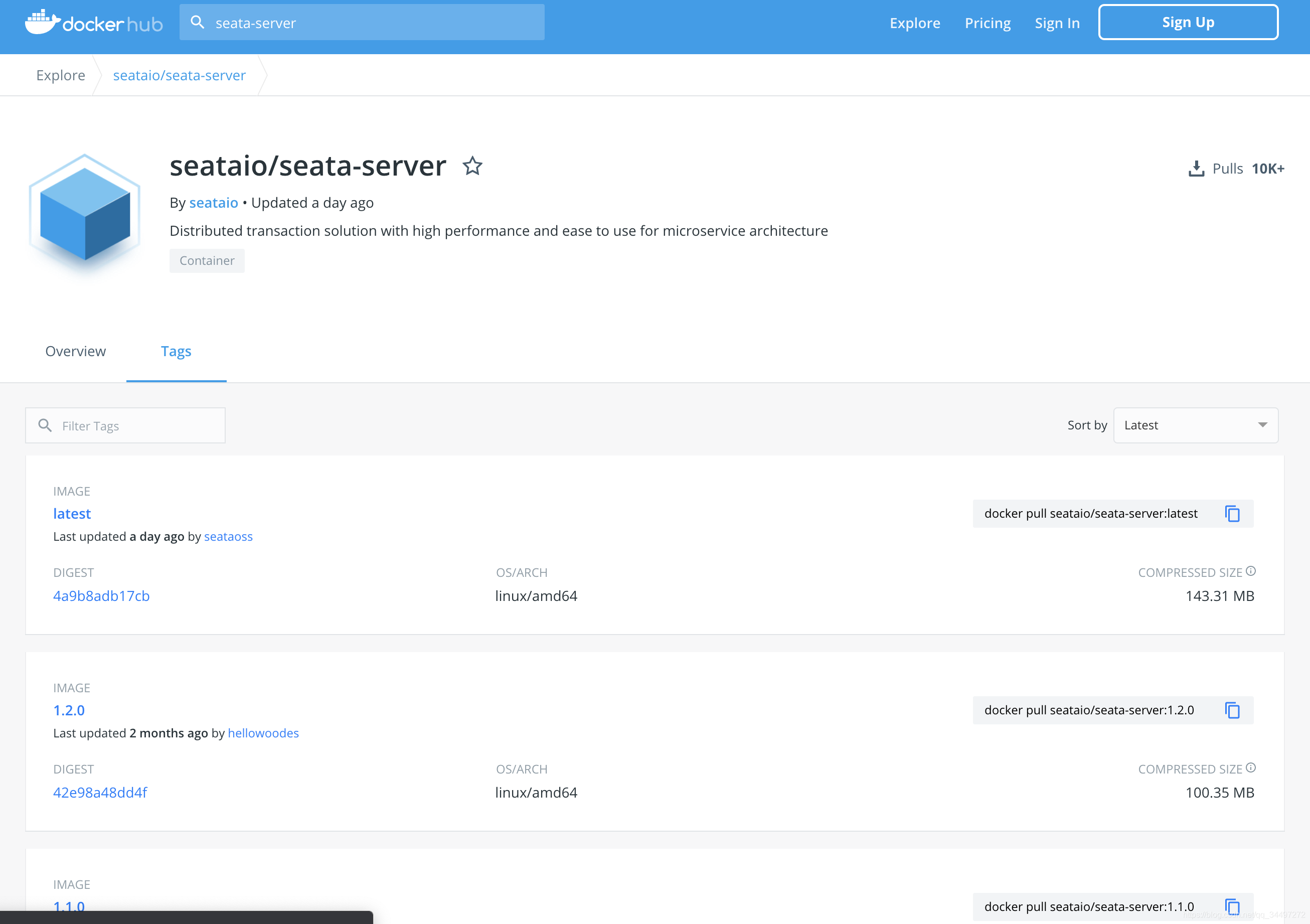This screenshot has height=924, width=1310.
Task: Open the seataio publisher link
Action: click(213, 203)
